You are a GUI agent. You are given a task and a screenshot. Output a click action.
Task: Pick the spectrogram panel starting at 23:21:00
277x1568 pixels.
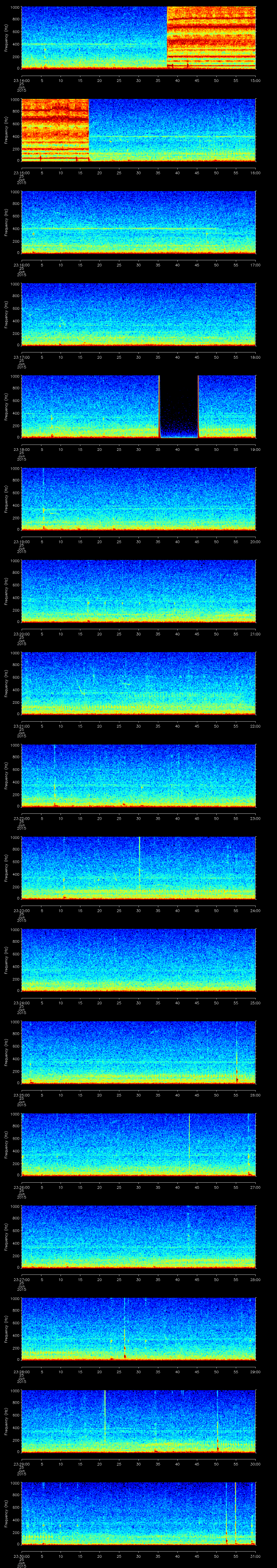coord(139,683)
